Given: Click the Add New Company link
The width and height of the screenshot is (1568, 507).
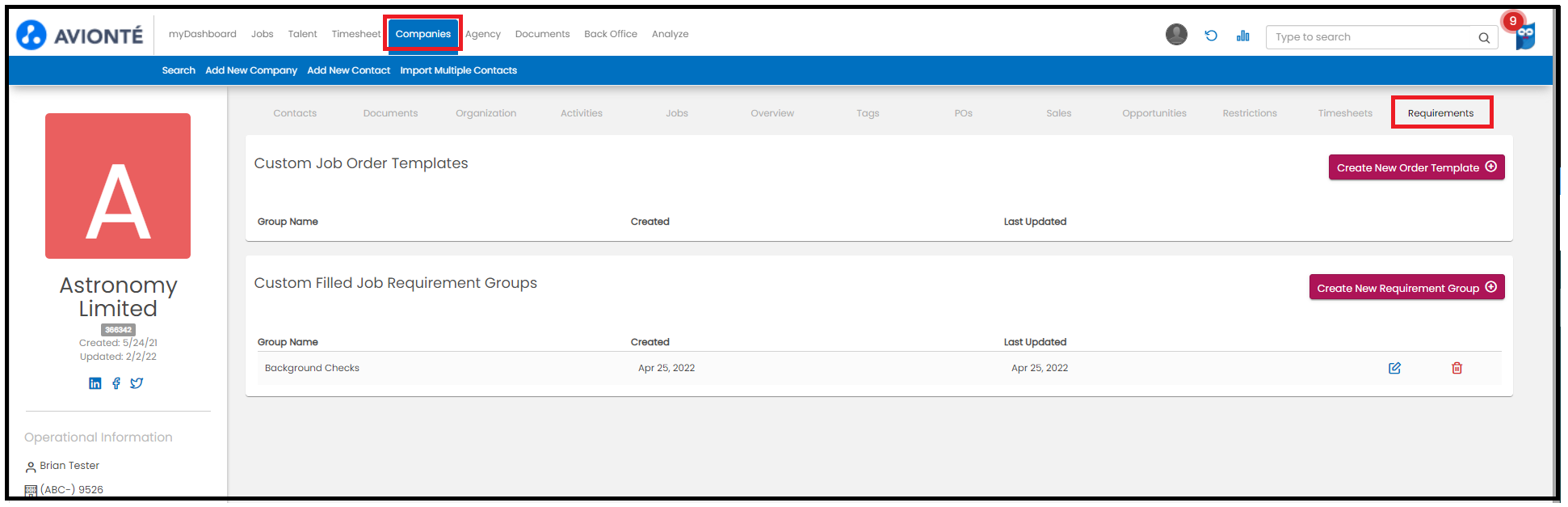Looking at the screenshot, I should coord(251,70).
